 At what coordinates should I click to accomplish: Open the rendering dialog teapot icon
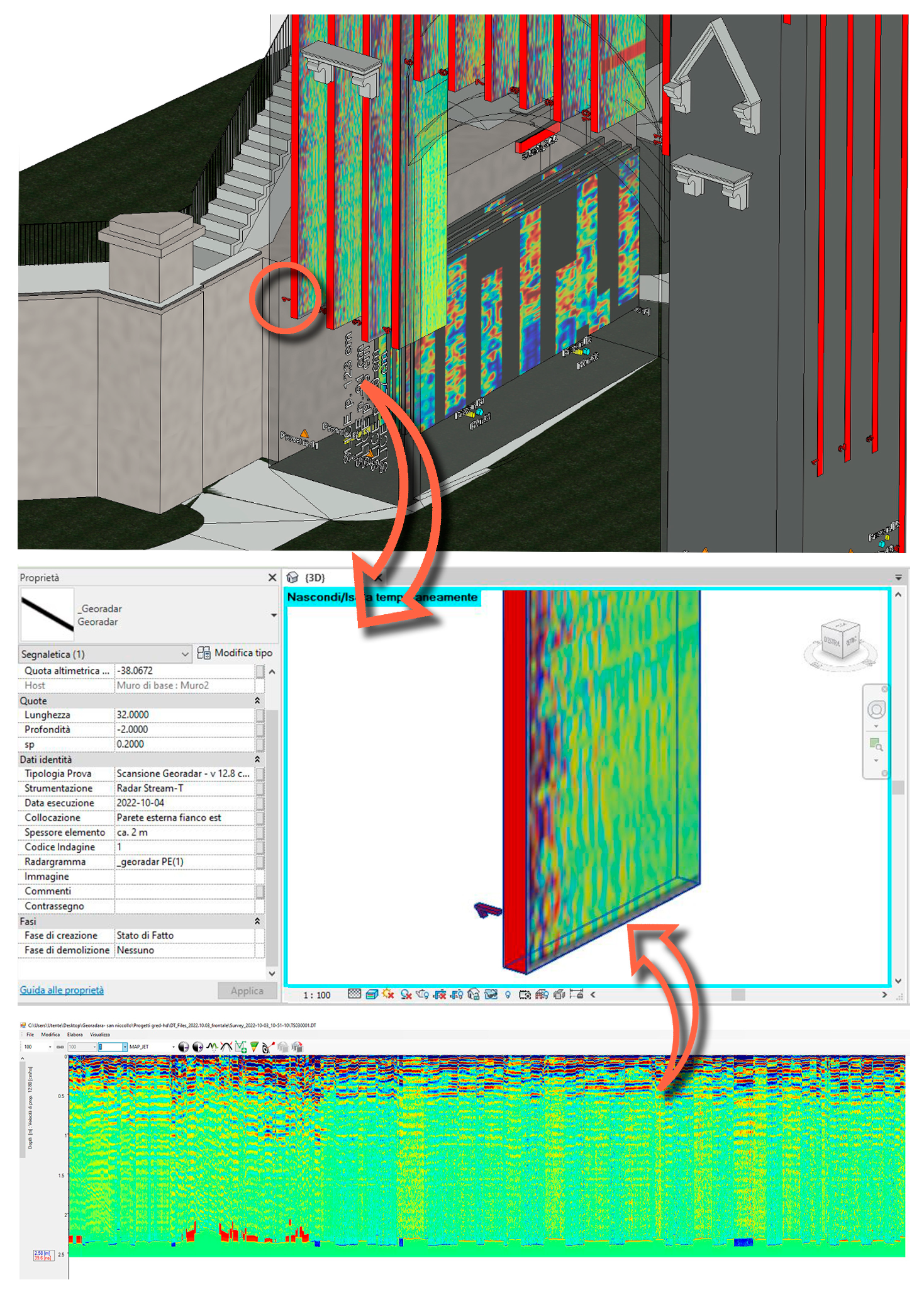[x=423, y=994]
